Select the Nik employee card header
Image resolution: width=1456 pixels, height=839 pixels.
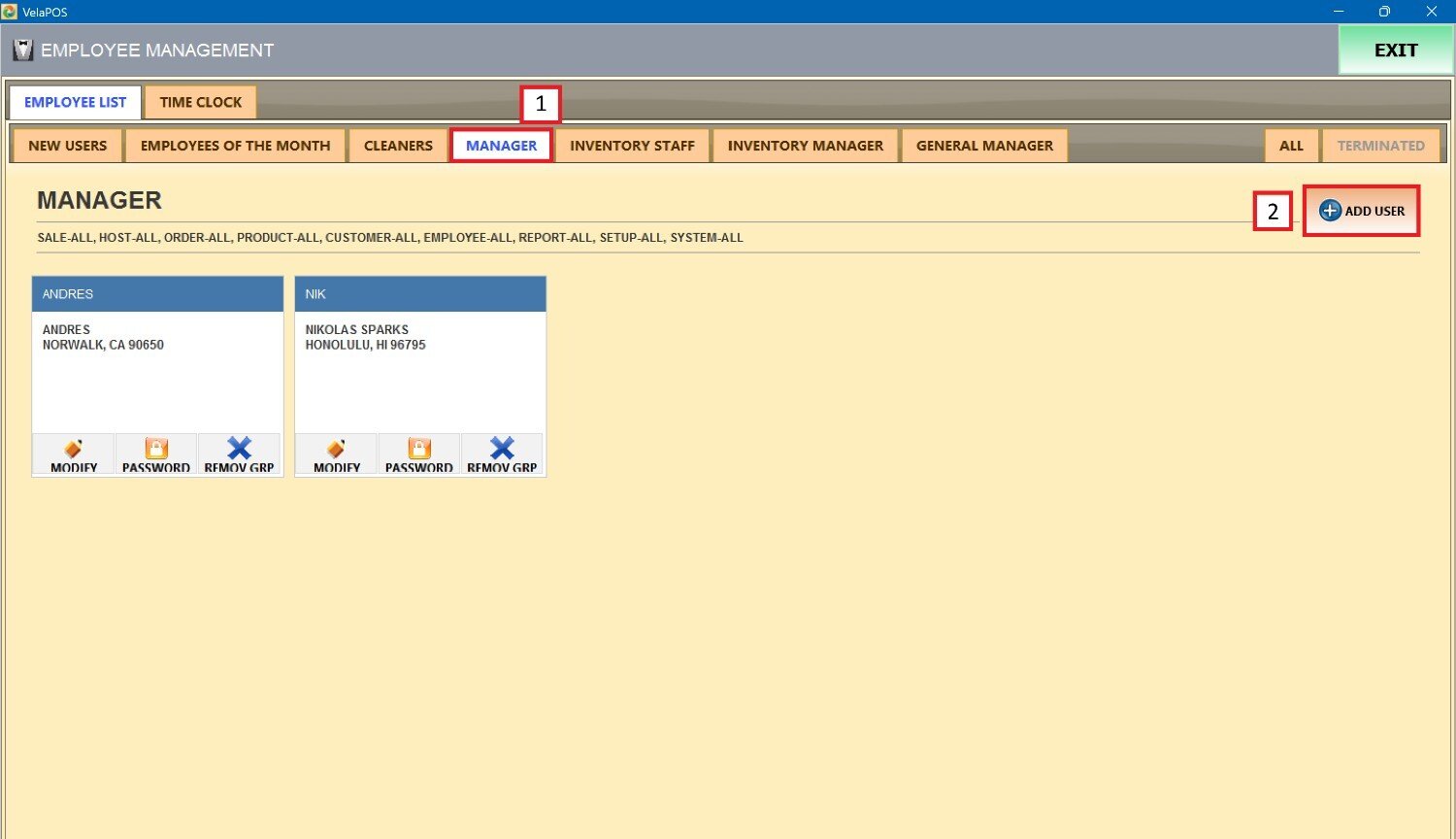420,294
